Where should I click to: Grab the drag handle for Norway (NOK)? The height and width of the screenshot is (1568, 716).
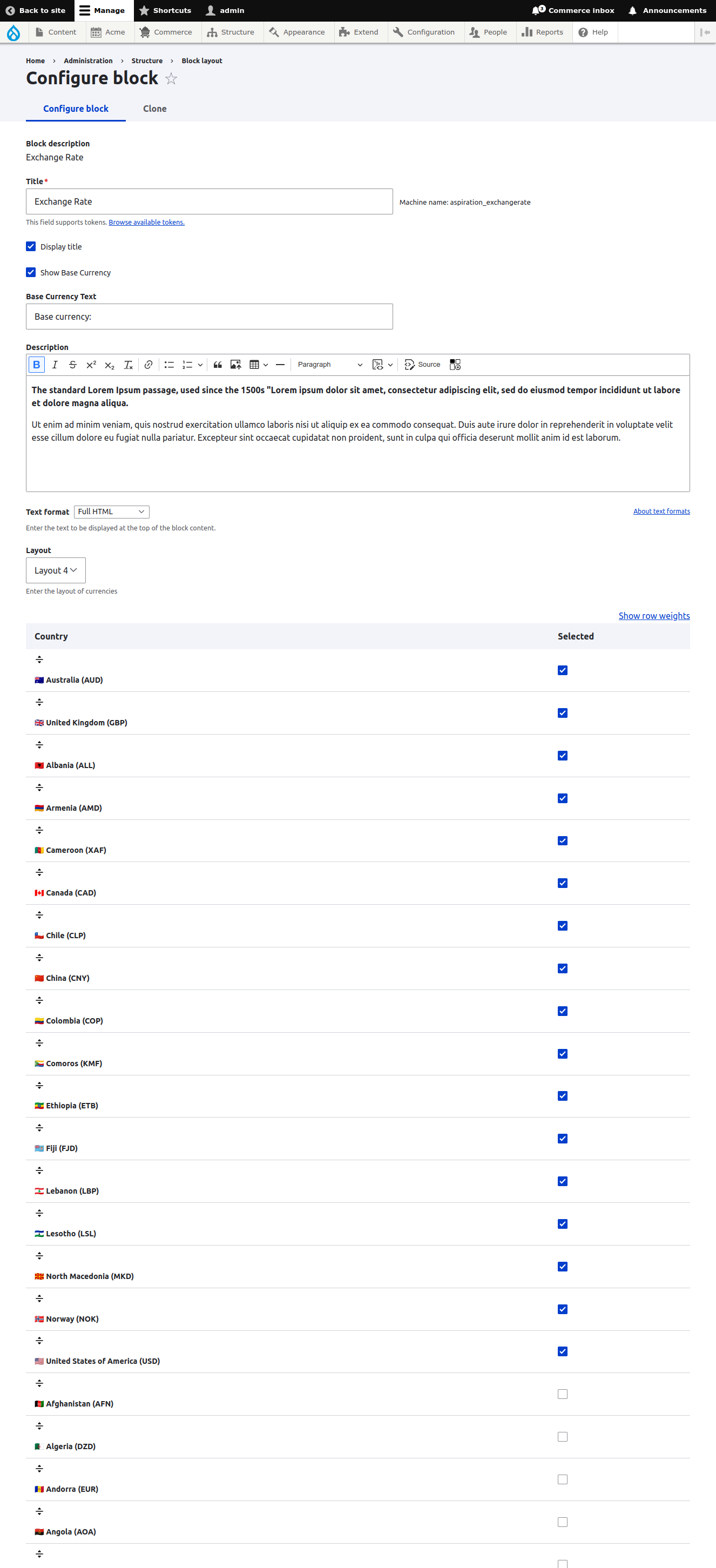point(39,1298)
